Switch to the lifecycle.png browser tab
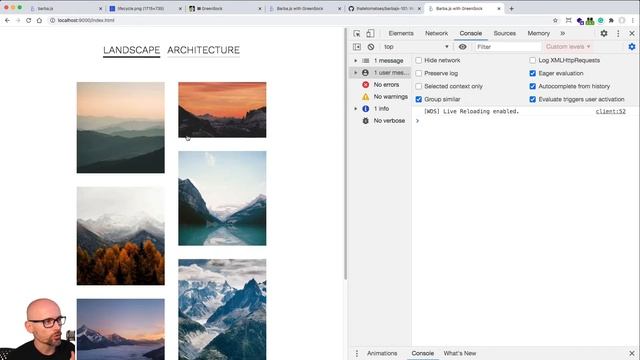The height and width of the screenshot is (360, 640). point(145,8)
